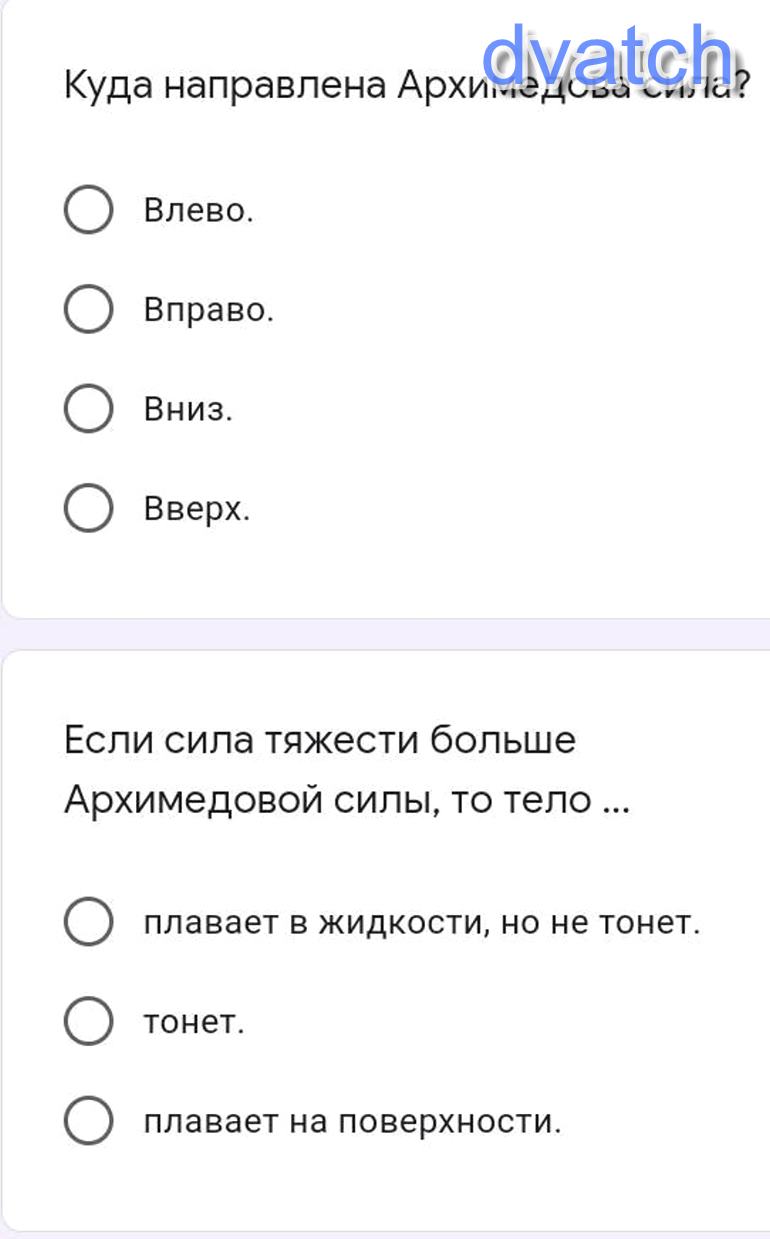Tap the 'Вниз.' option text
This screenshot has height=1239, width=770.
[x=188, y=410]
